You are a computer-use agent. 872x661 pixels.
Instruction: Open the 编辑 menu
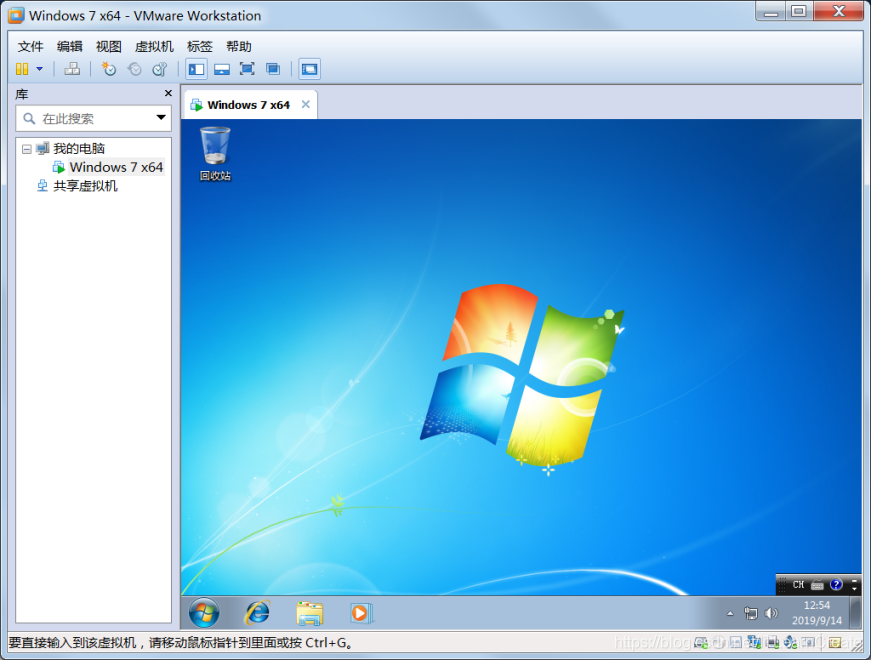[x=70, y=47]
